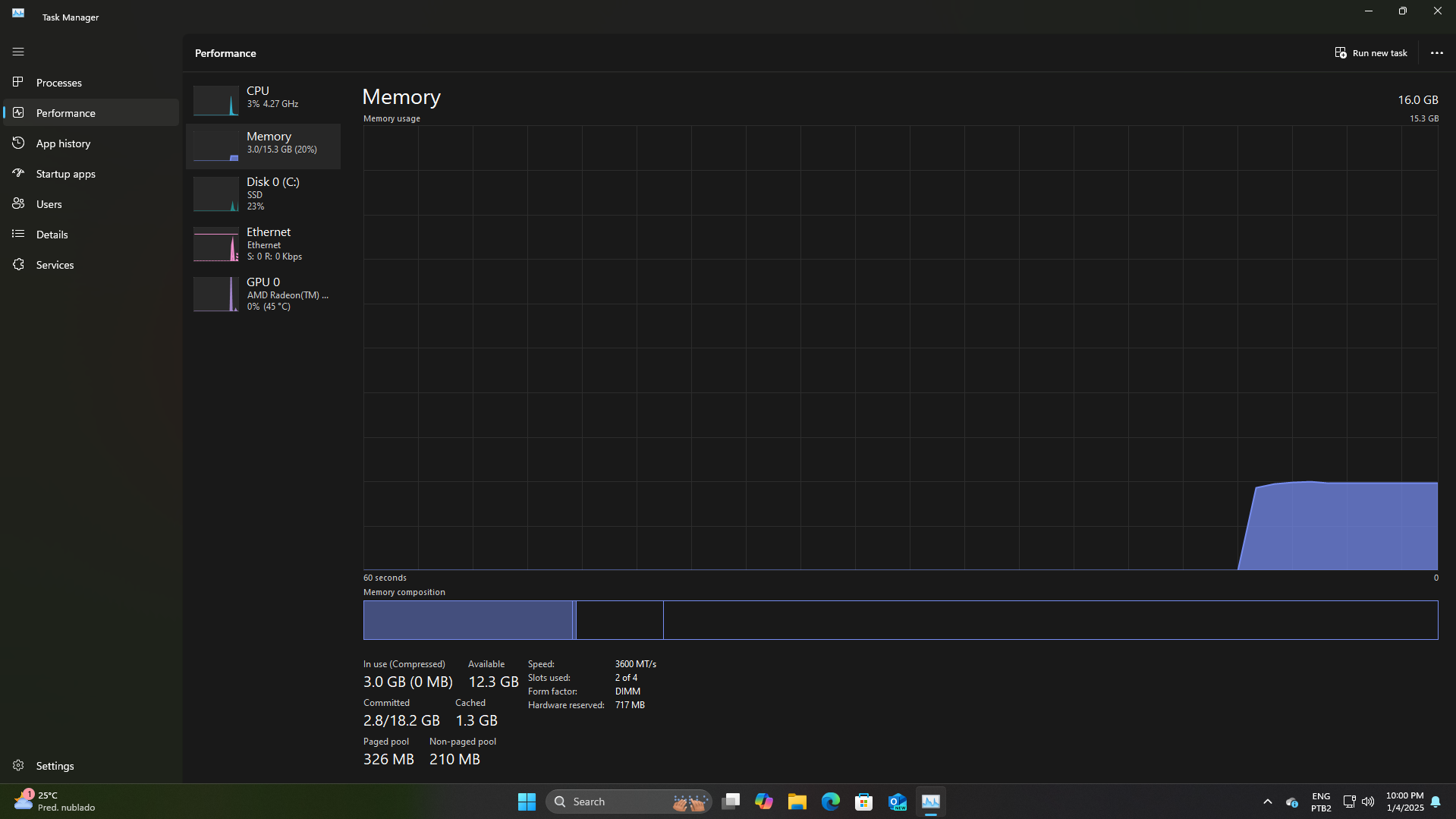This screenshot has width=1456, height=819.
Task: Launch Copilot from the taskbar
Action: pyautogui.click(x=764, y=802)
